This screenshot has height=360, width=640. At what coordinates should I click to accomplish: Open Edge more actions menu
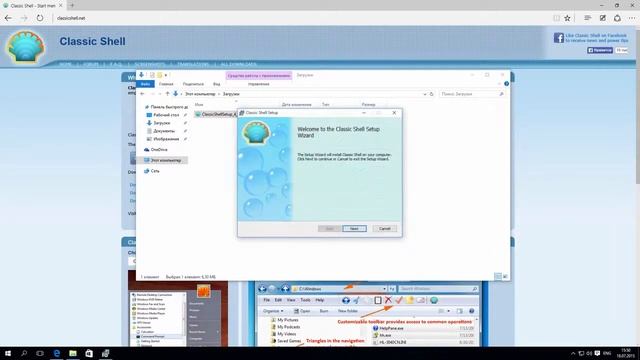point(632,18)
